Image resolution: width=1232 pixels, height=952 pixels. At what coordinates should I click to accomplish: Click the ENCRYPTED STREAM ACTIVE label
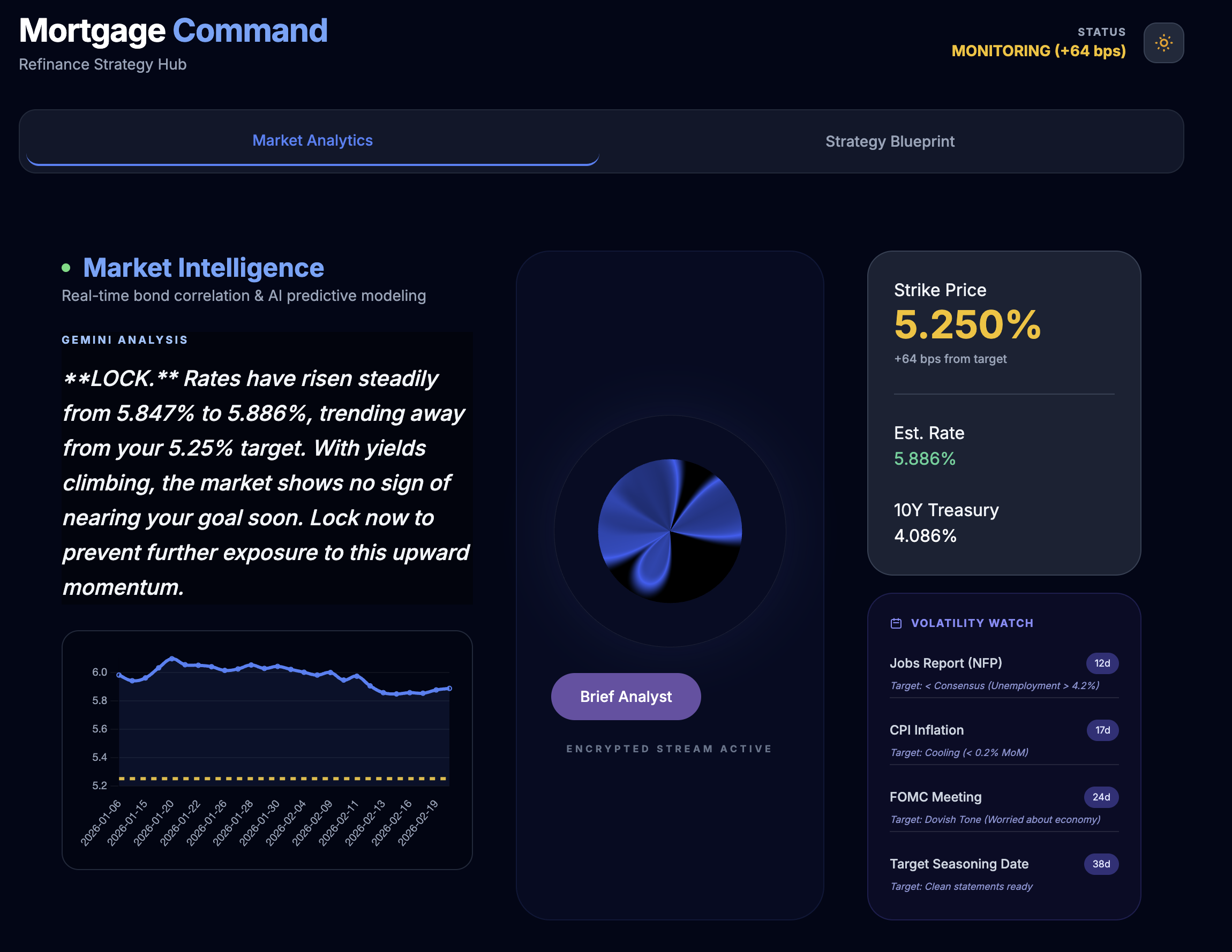669,749
